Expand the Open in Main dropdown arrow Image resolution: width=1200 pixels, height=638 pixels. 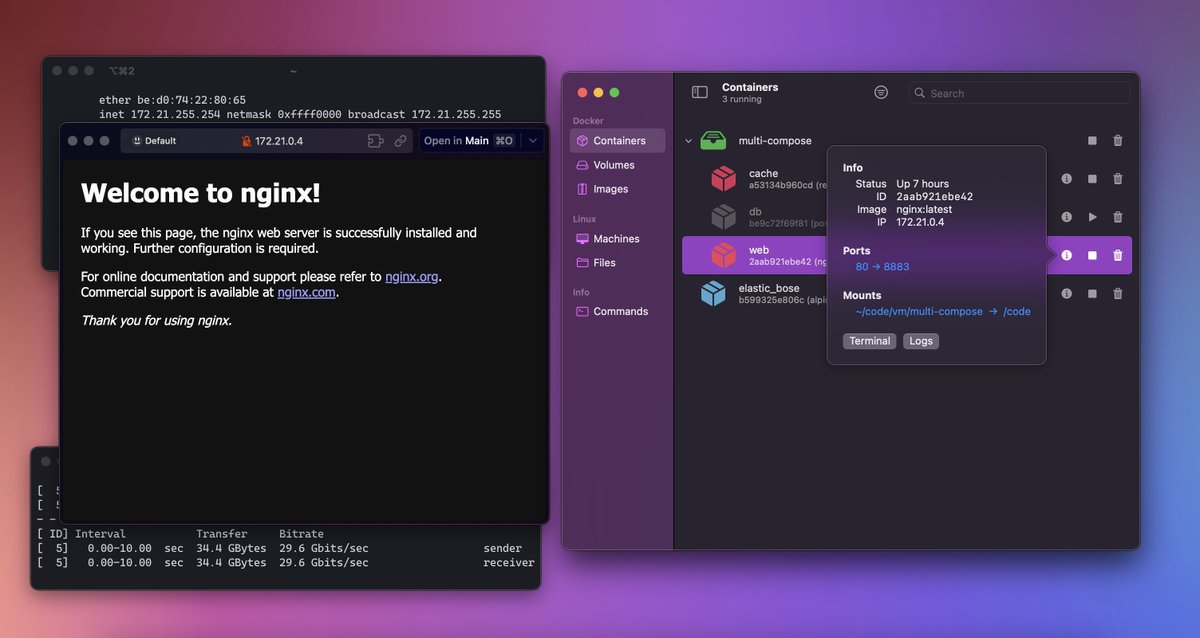pyautogui.click(x=533, y=141)
